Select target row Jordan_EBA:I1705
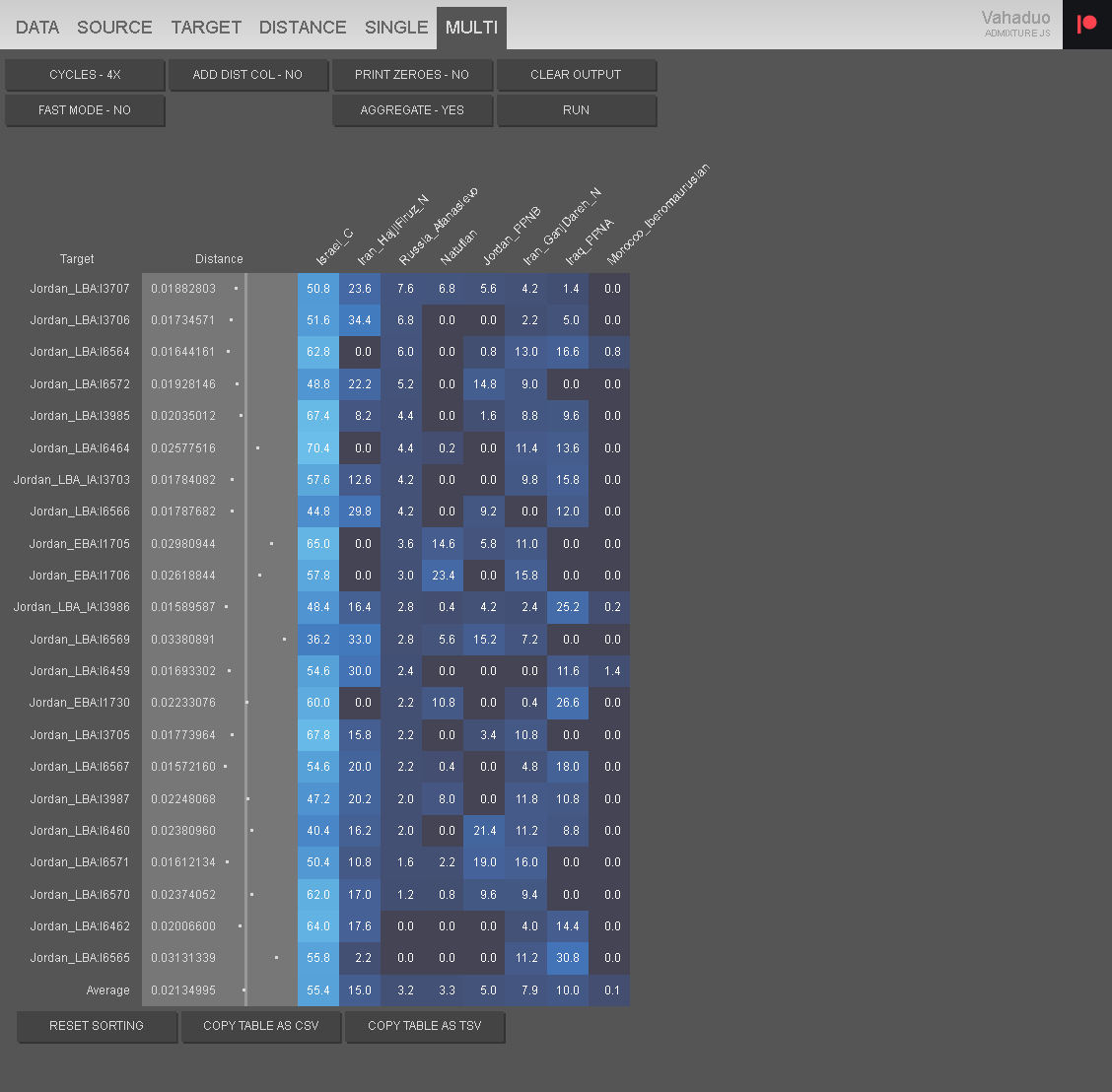The height and width of the screenshot is (1092, 1112). point(80,544)
